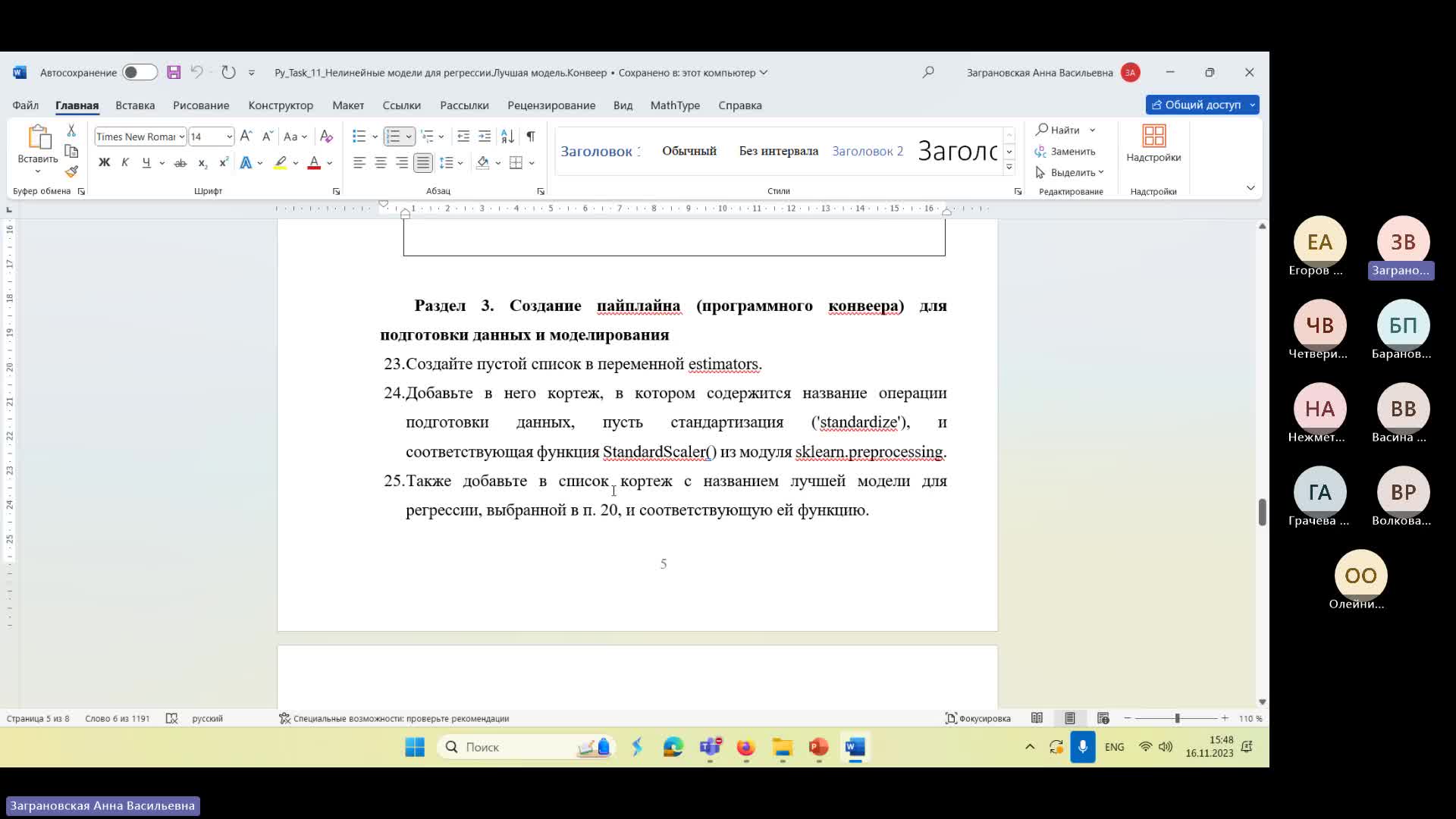This screenshot has width=1456, height=819.
Task: Toggle strikethrough formatting
Action: [180, 162]
